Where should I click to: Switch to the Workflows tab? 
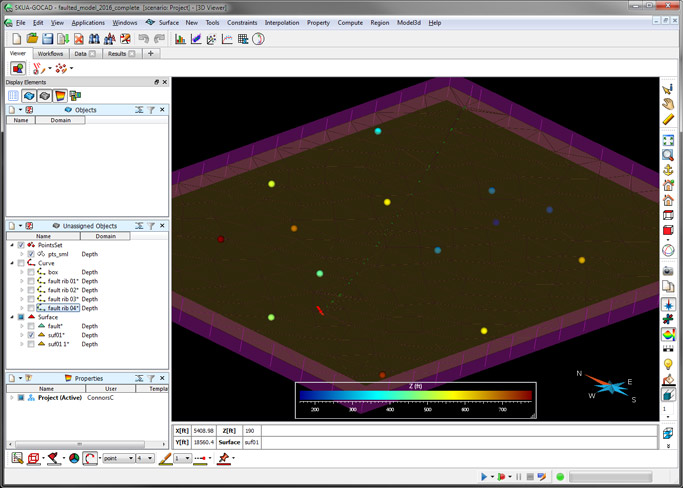[50, 54]
